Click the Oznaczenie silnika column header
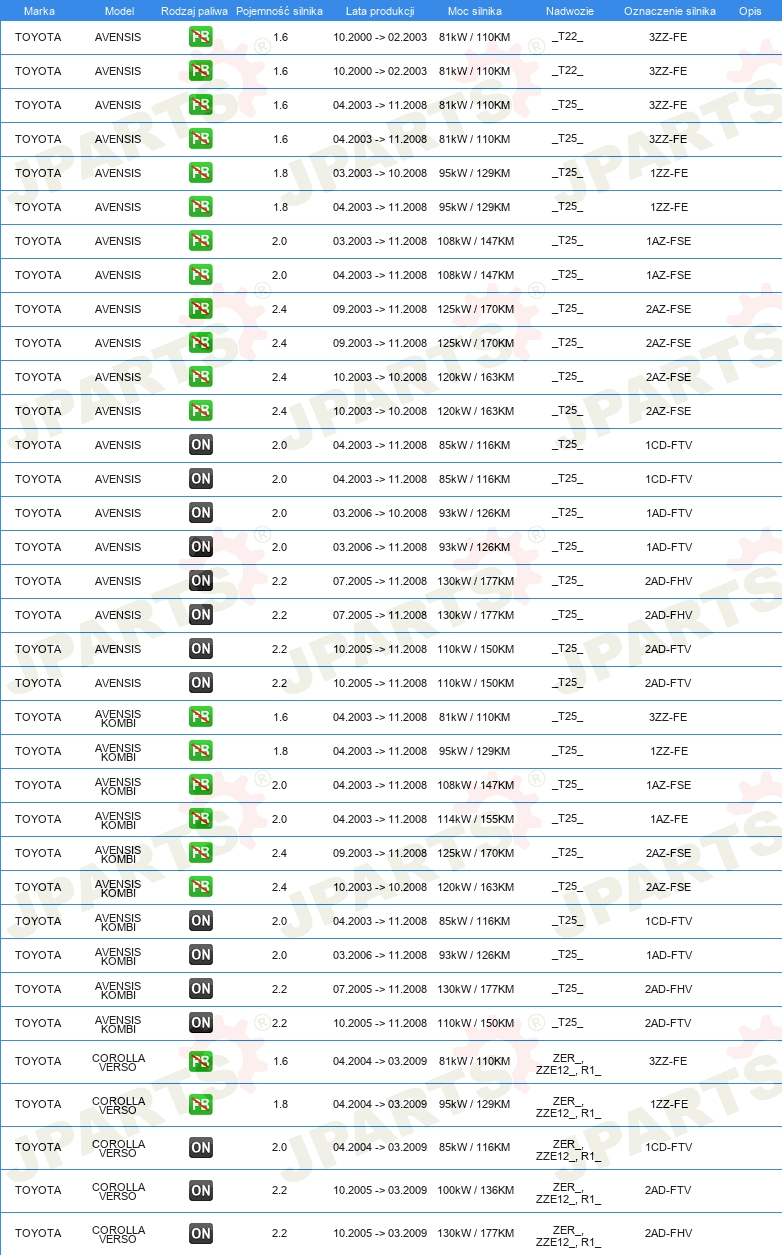 pyautogui.click(x=670, y=11)
